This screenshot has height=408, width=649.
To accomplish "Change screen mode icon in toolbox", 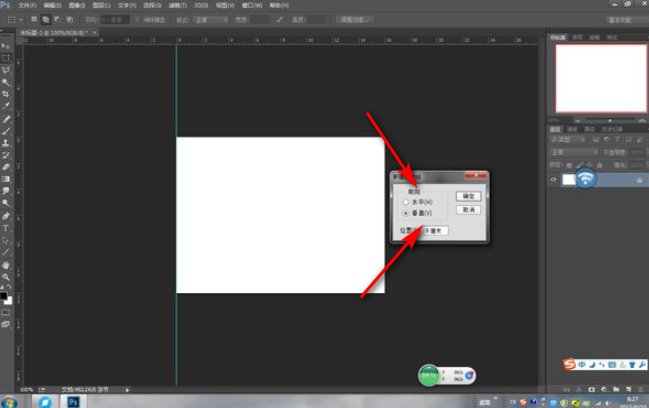I will [5, 324].
